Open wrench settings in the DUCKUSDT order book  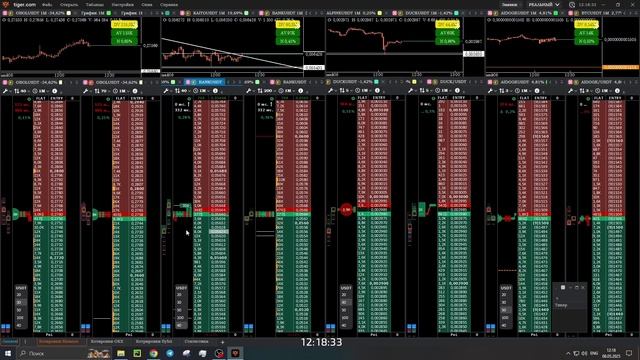[x=331, y=90]
